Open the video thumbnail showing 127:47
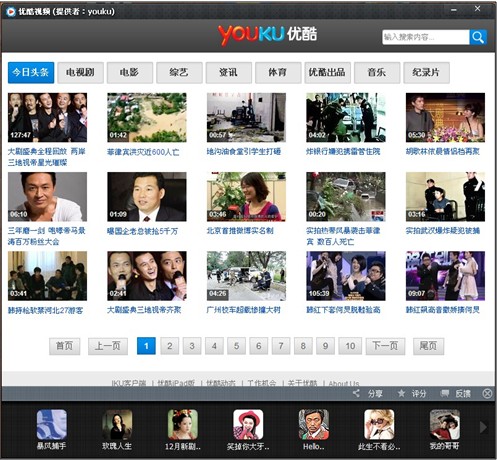The width and height of the screenshot is (497, 460). tap(47, 117)
